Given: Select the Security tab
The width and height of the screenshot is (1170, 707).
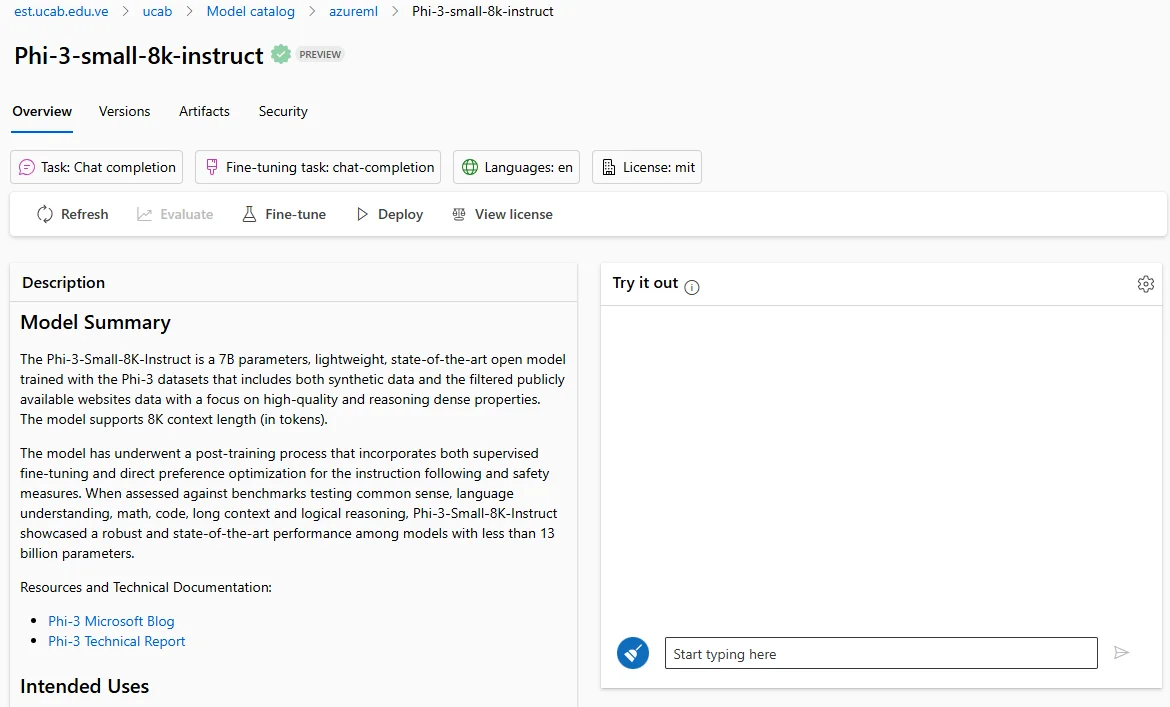Looking at the screenshot, I should (x=282, y=111).
